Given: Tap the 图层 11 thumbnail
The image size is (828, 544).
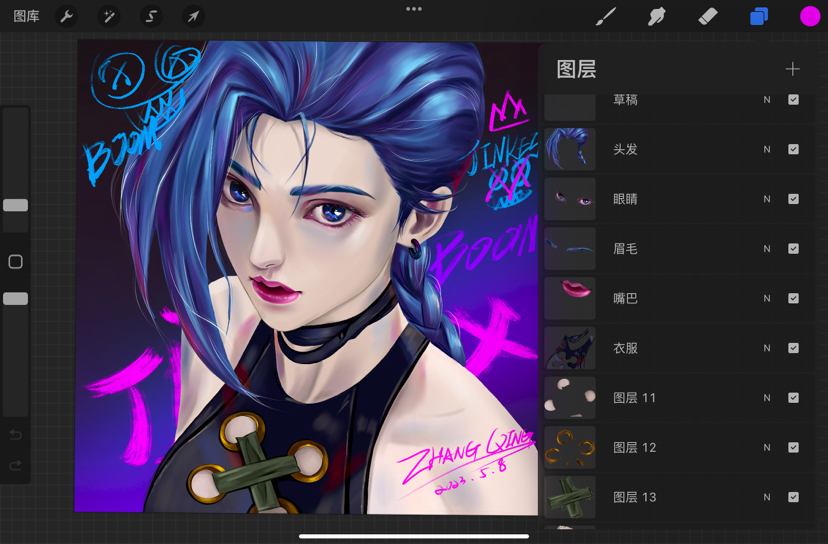Looking at the screenshot, I should coord(570,398).
